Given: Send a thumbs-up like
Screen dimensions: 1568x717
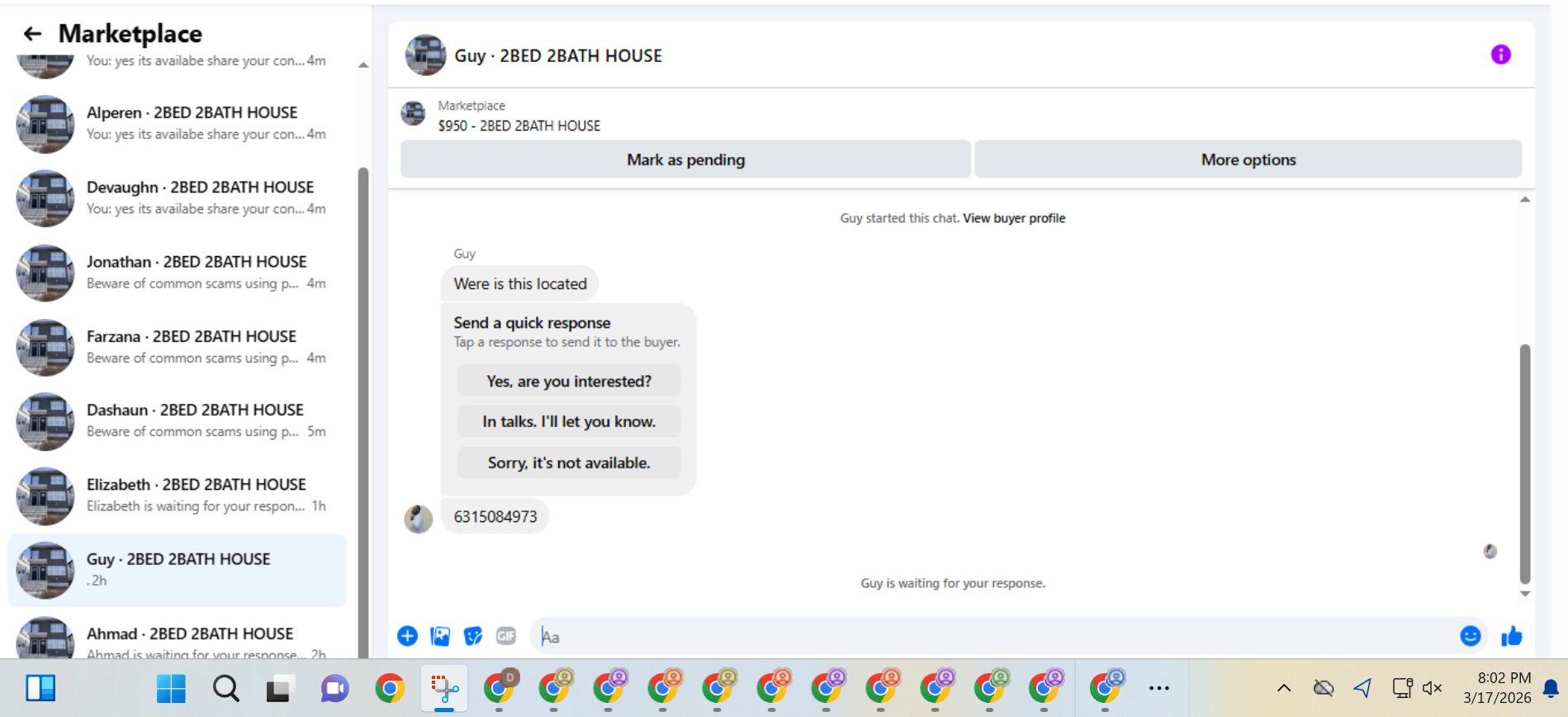Looking at the screenshot, I should click(x=1512, y=636).
